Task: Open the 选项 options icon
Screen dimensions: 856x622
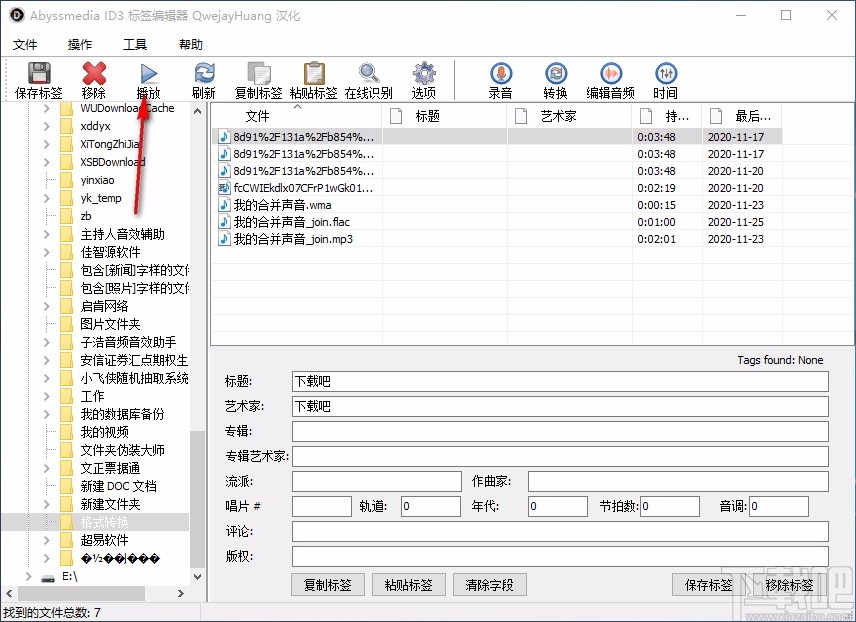Action: point(423,75)
